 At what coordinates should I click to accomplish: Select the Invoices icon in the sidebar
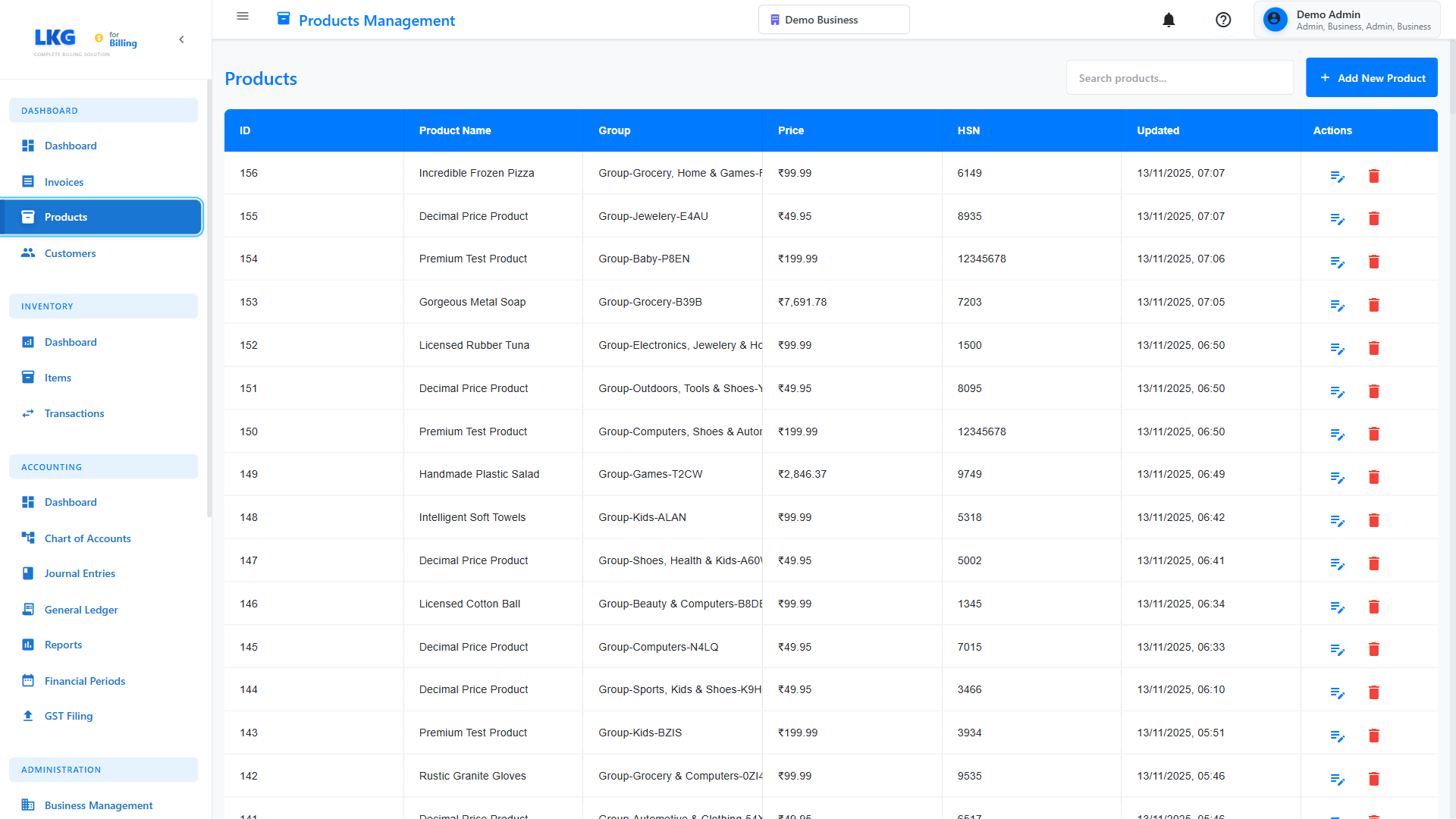(x=28, y=181)
